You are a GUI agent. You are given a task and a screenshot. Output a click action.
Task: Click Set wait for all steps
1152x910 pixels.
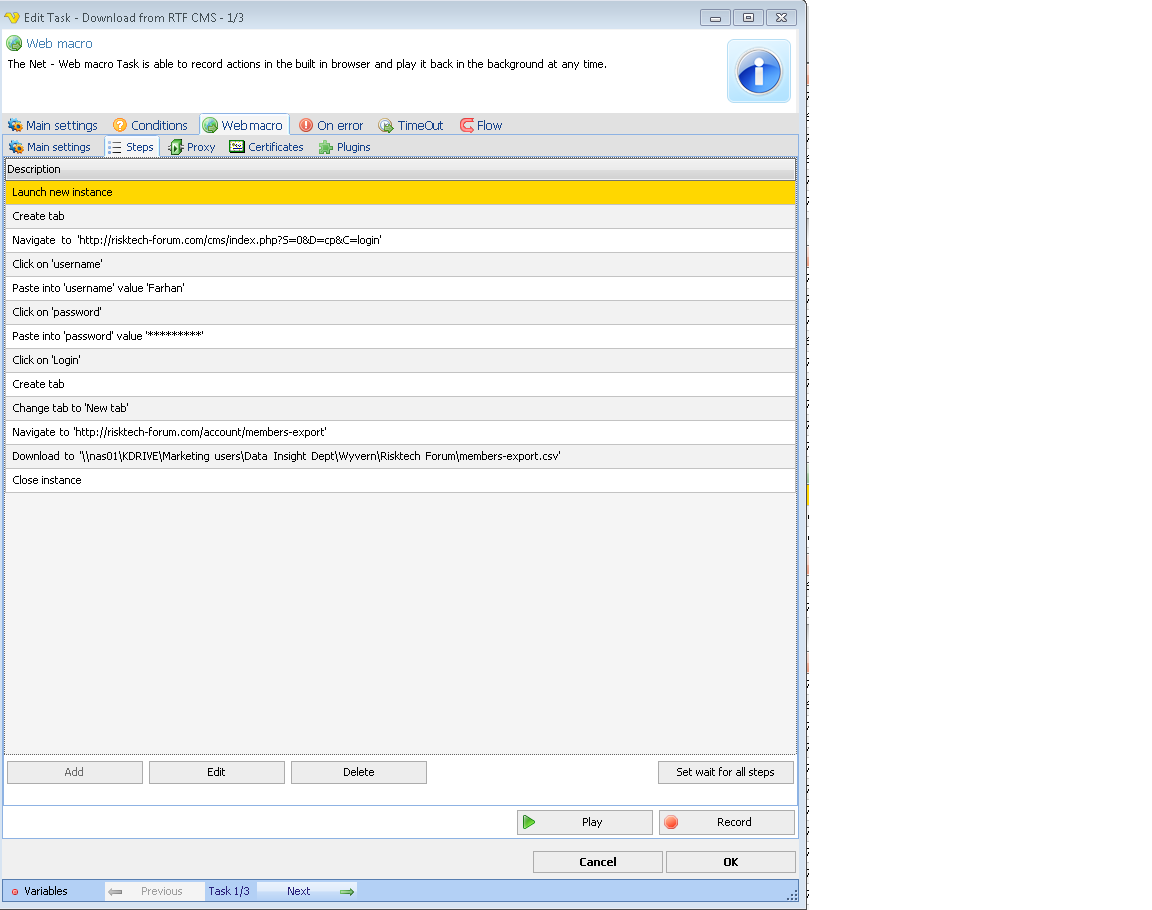[725, 772]
